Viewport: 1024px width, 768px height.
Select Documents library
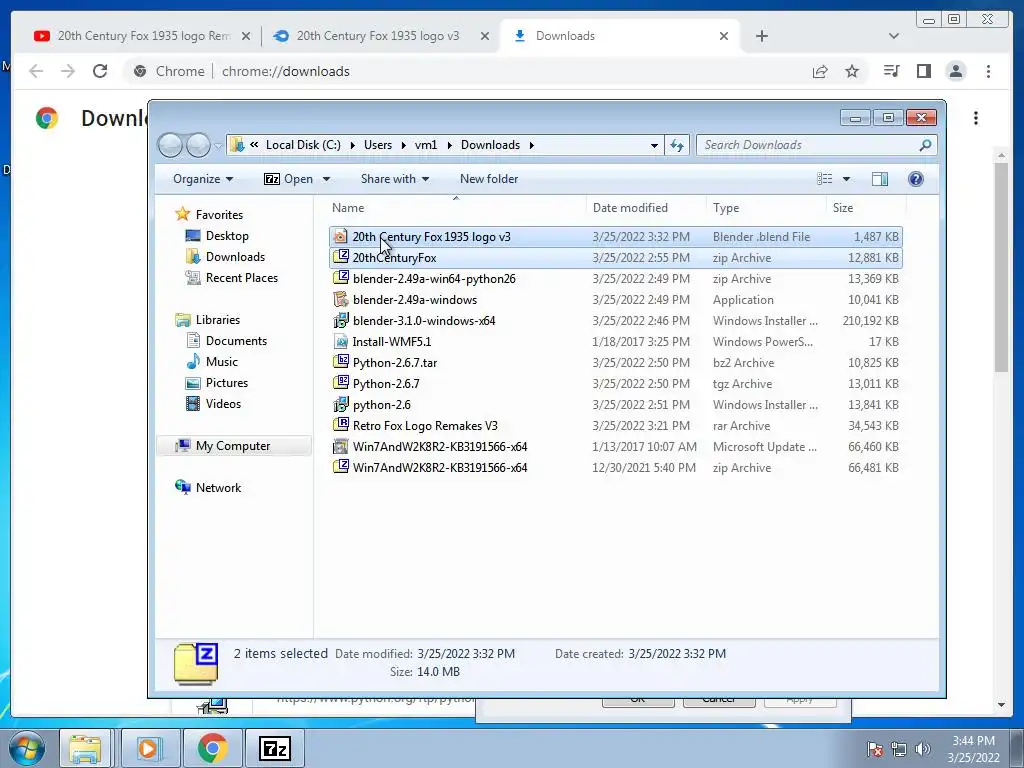point(236,341)
